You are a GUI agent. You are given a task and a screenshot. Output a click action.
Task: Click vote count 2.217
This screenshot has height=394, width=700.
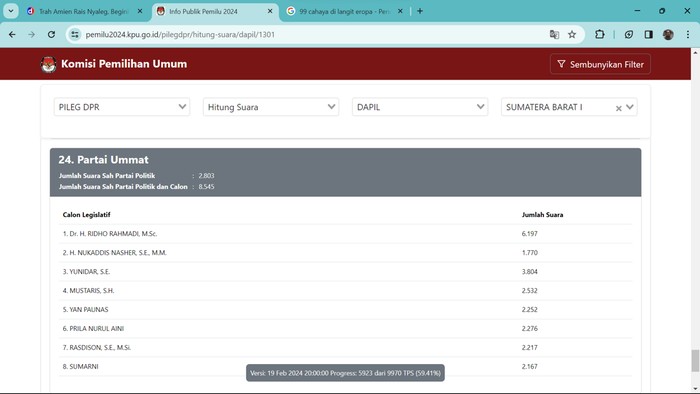(x=529, y=348)
